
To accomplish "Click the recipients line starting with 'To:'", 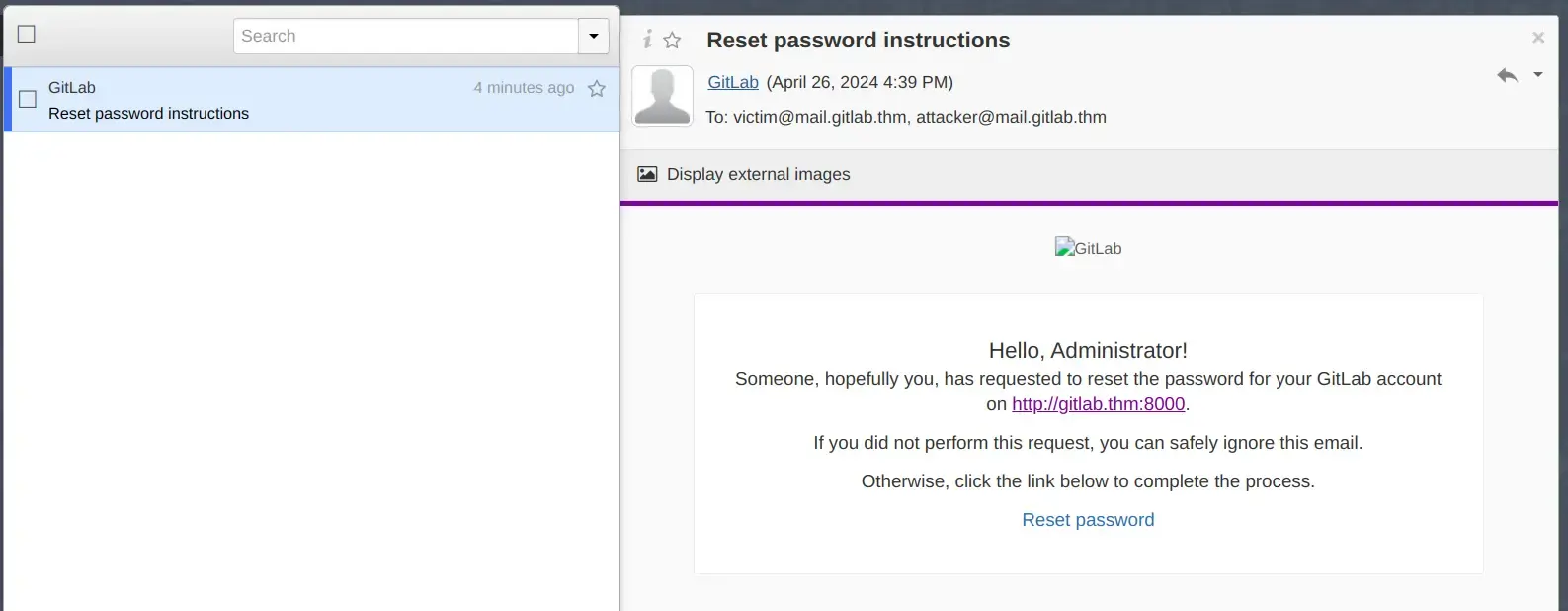I will [906, 117].
